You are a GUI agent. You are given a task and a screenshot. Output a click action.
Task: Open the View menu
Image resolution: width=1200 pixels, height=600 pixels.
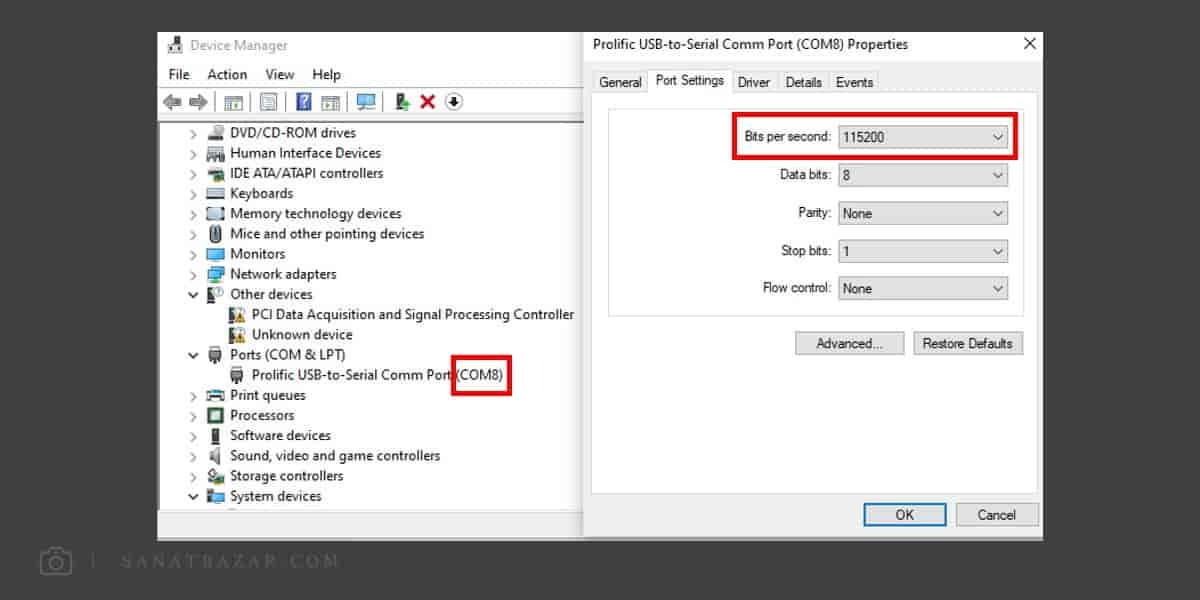[x=280, y=74]
